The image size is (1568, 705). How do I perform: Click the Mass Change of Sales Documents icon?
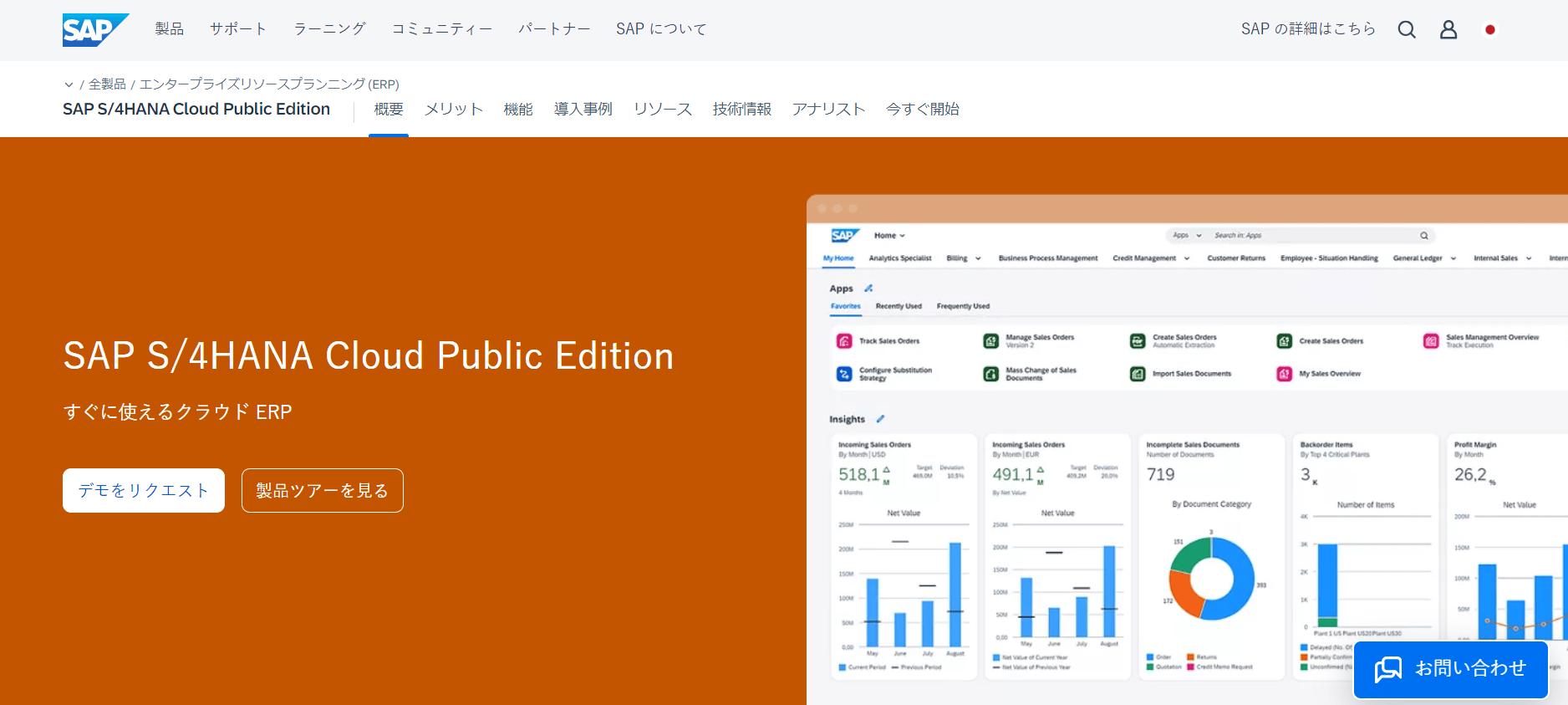[x=990, y=374]
